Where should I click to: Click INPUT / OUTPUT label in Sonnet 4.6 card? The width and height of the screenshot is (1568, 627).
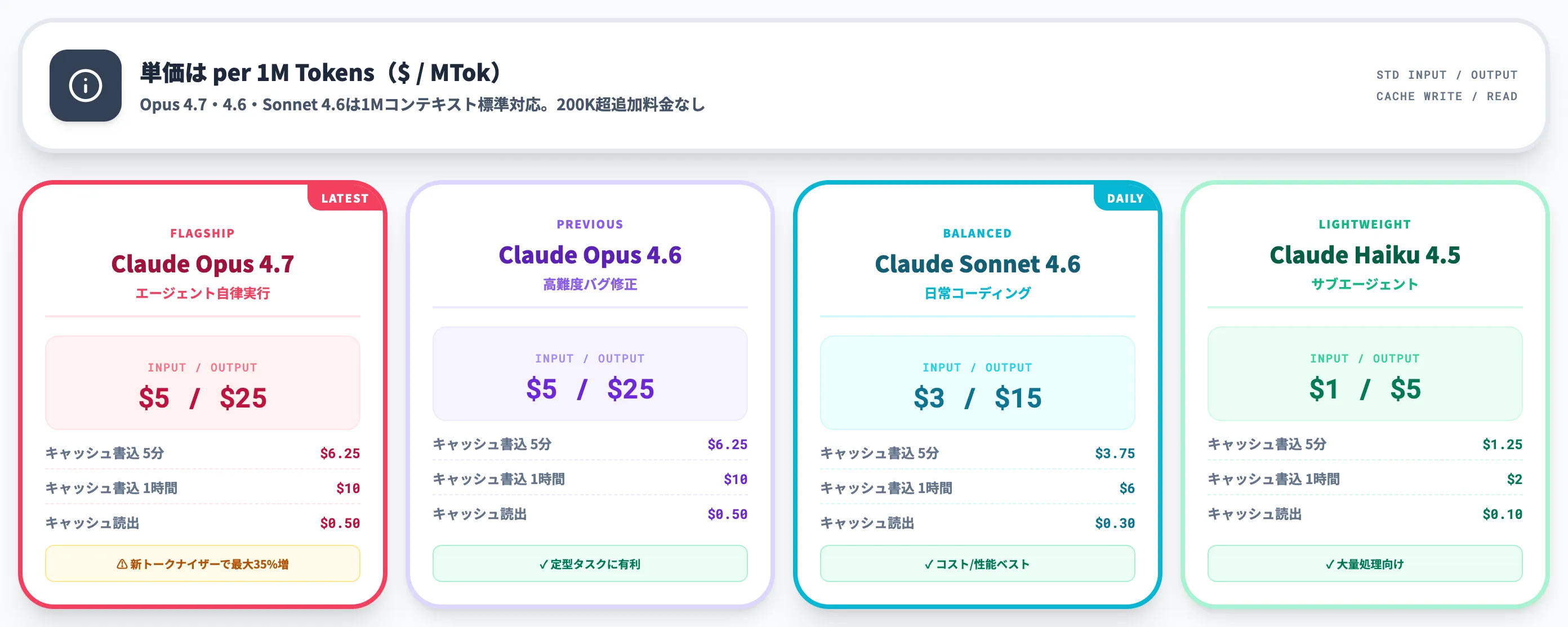tap(978, 368)
